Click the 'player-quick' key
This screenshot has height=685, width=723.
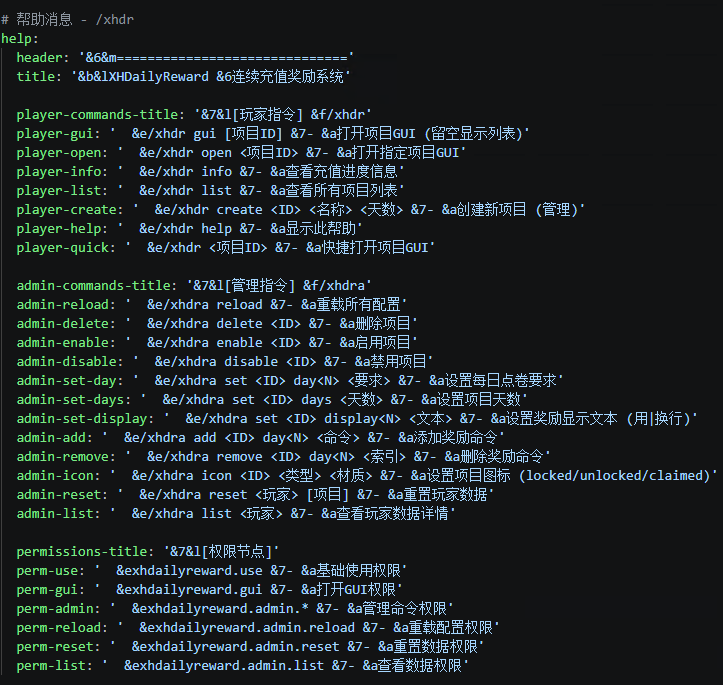point(62,248)
